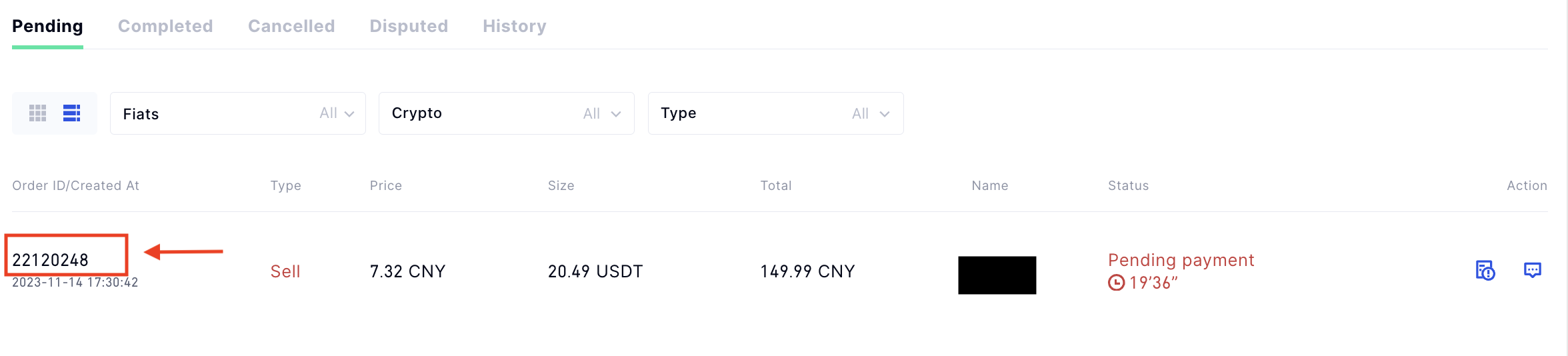Viewport: 1568px width, 356px height.
Task: Open the History tab
Action: pos(515,26)
